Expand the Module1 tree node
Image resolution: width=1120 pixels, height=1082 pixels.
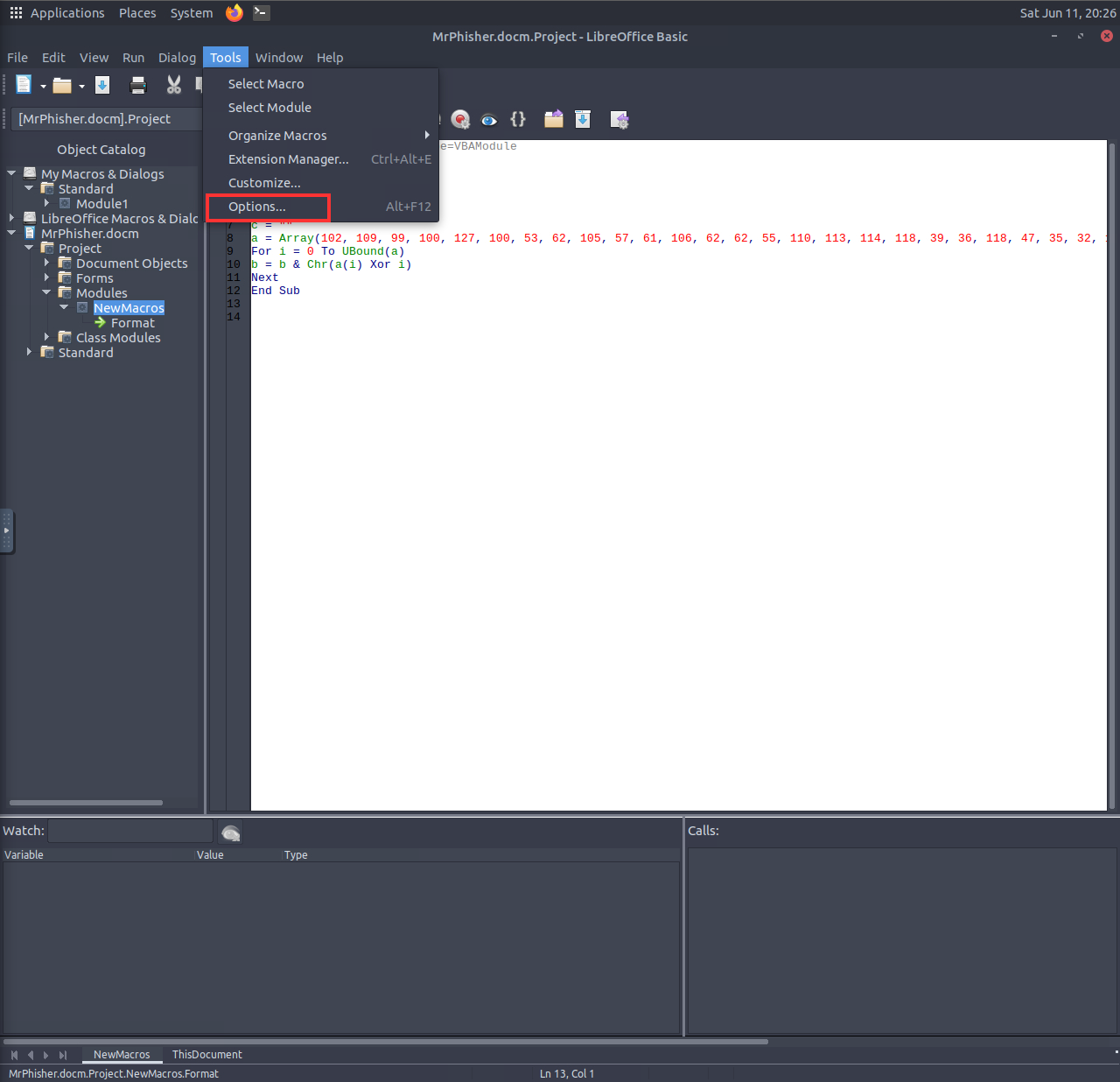pos(46,203)
